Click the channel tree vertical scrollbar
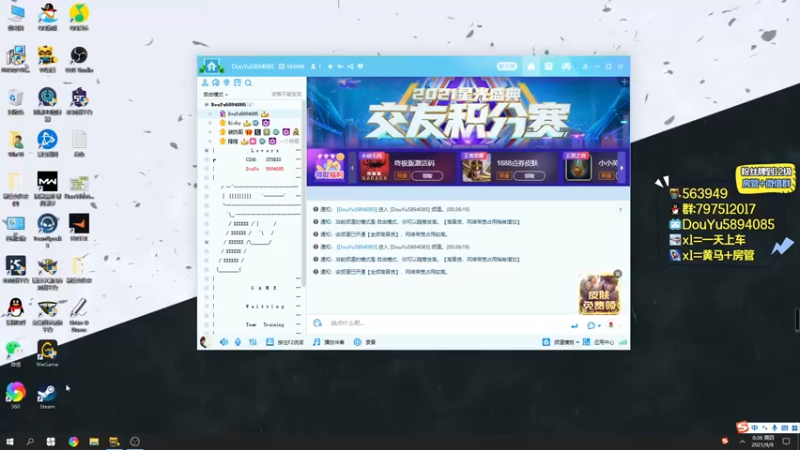This screenshot has width=800, height=450. [304, 194]
